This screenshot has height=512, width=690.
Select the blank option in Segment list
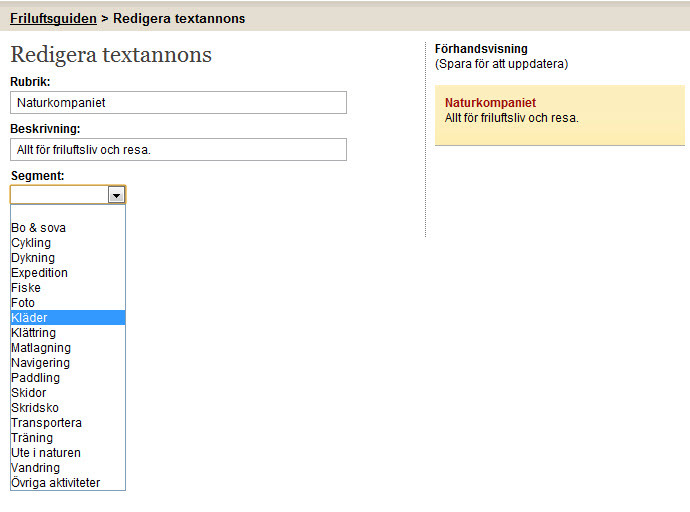(x=68, y=213)
